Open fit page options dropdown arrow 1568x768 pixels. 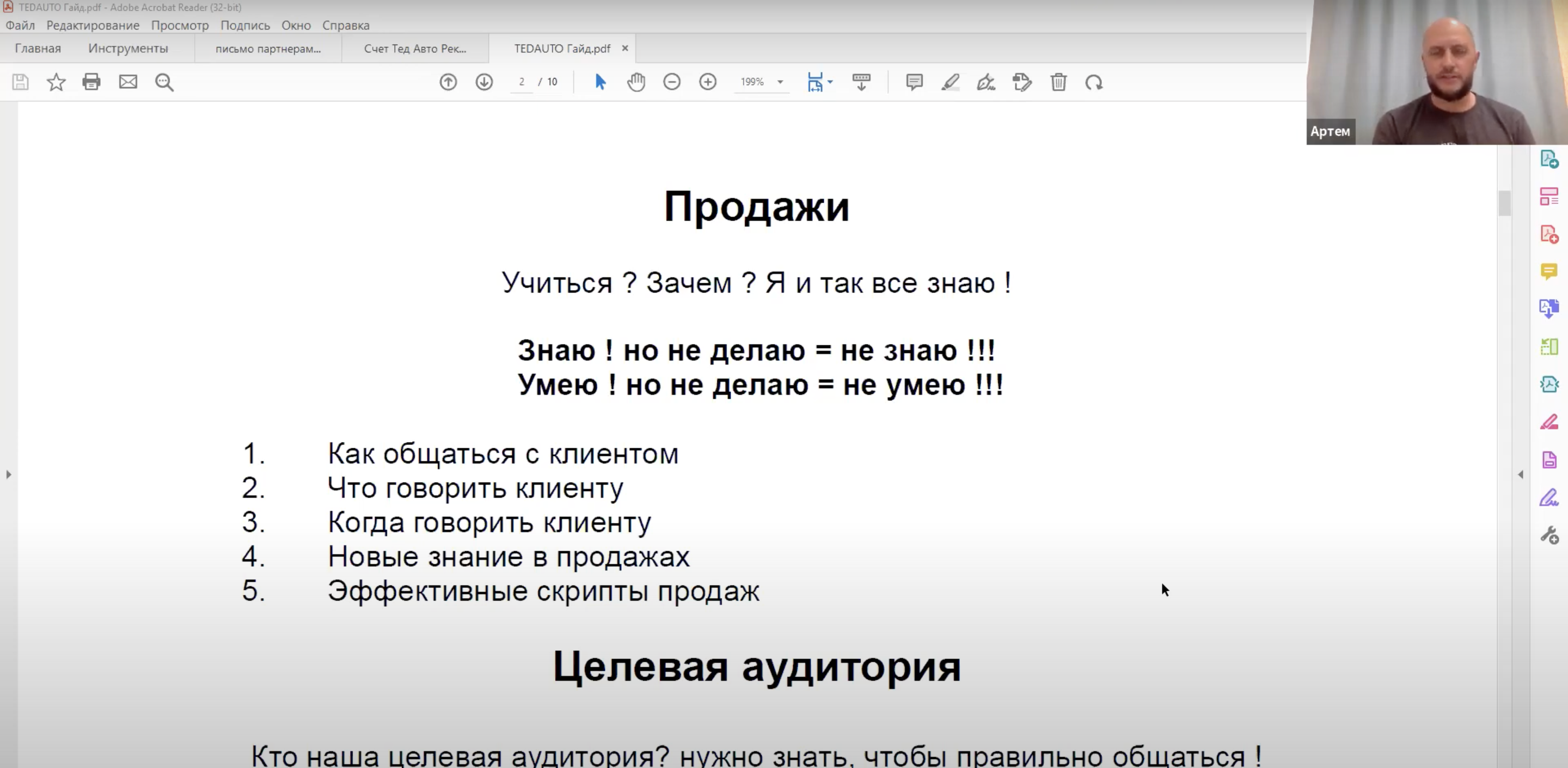click(x=830, y=82)
